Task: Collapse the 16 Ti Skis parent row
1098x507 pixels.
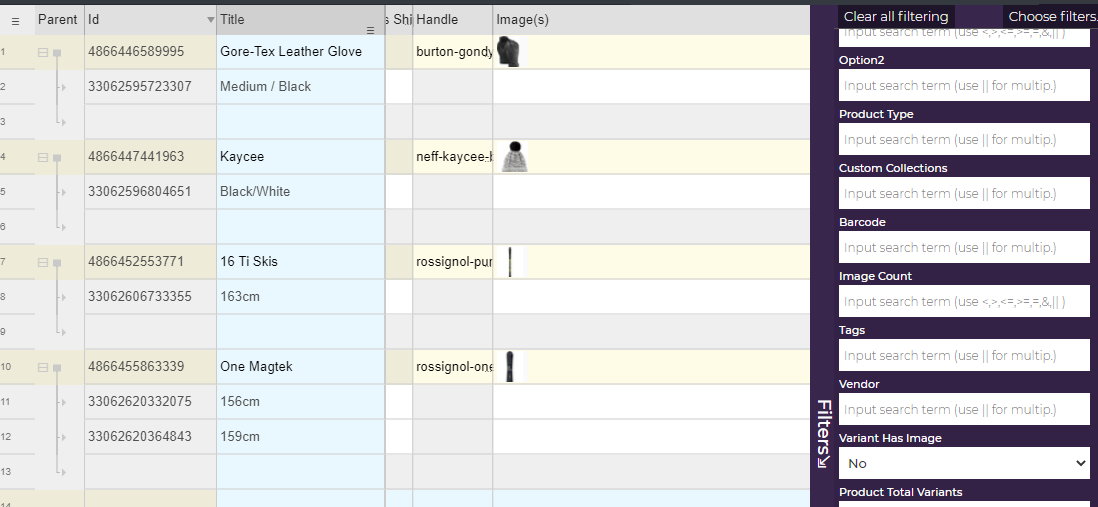Action: [43, 262]
